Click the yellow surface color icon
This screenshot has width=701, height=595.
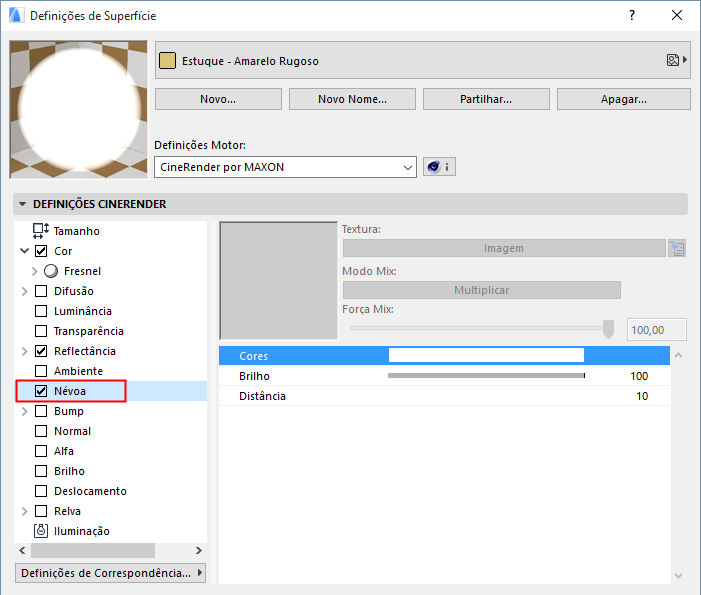coord(168,60)
